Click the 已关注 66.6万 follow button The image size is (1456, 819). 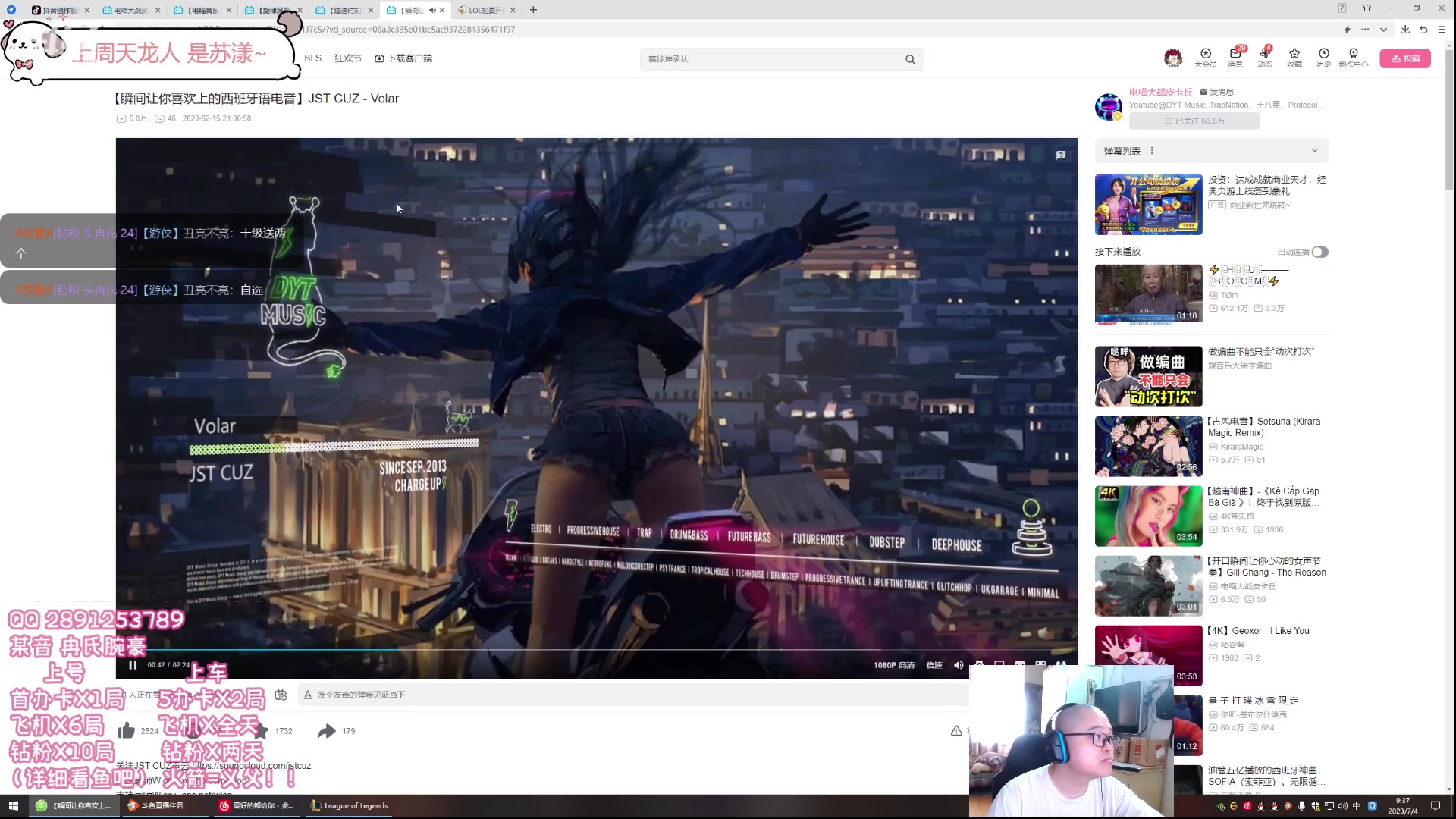[x=1194, y=121]
